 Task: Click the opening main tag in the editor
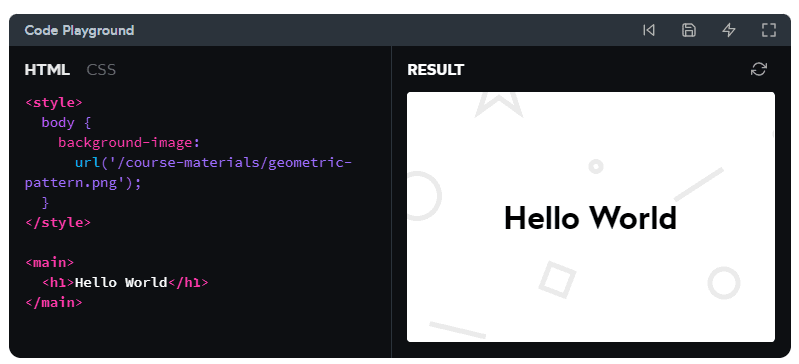(x=49, y=263)
